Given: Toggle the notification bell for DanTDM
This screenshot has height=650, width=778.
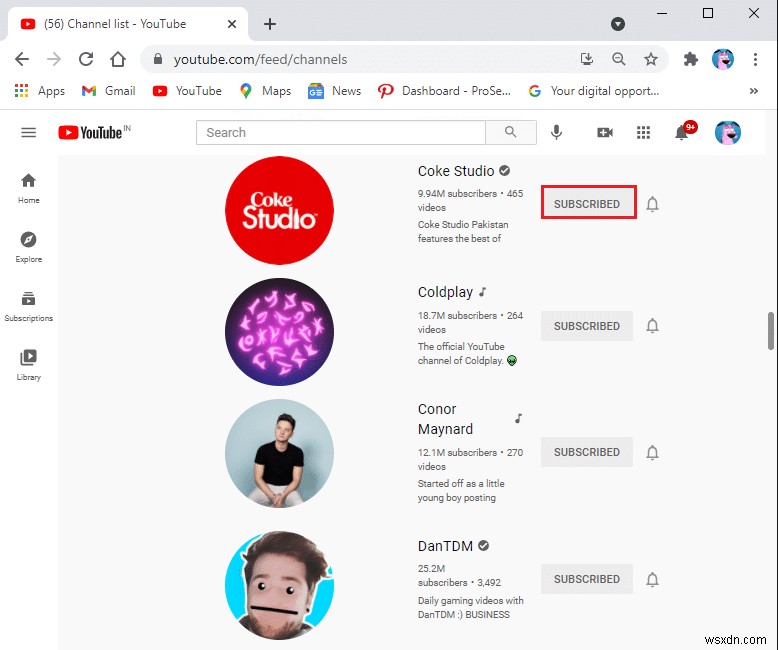Looking at the screenshot, I should click(x=652, y=580).
